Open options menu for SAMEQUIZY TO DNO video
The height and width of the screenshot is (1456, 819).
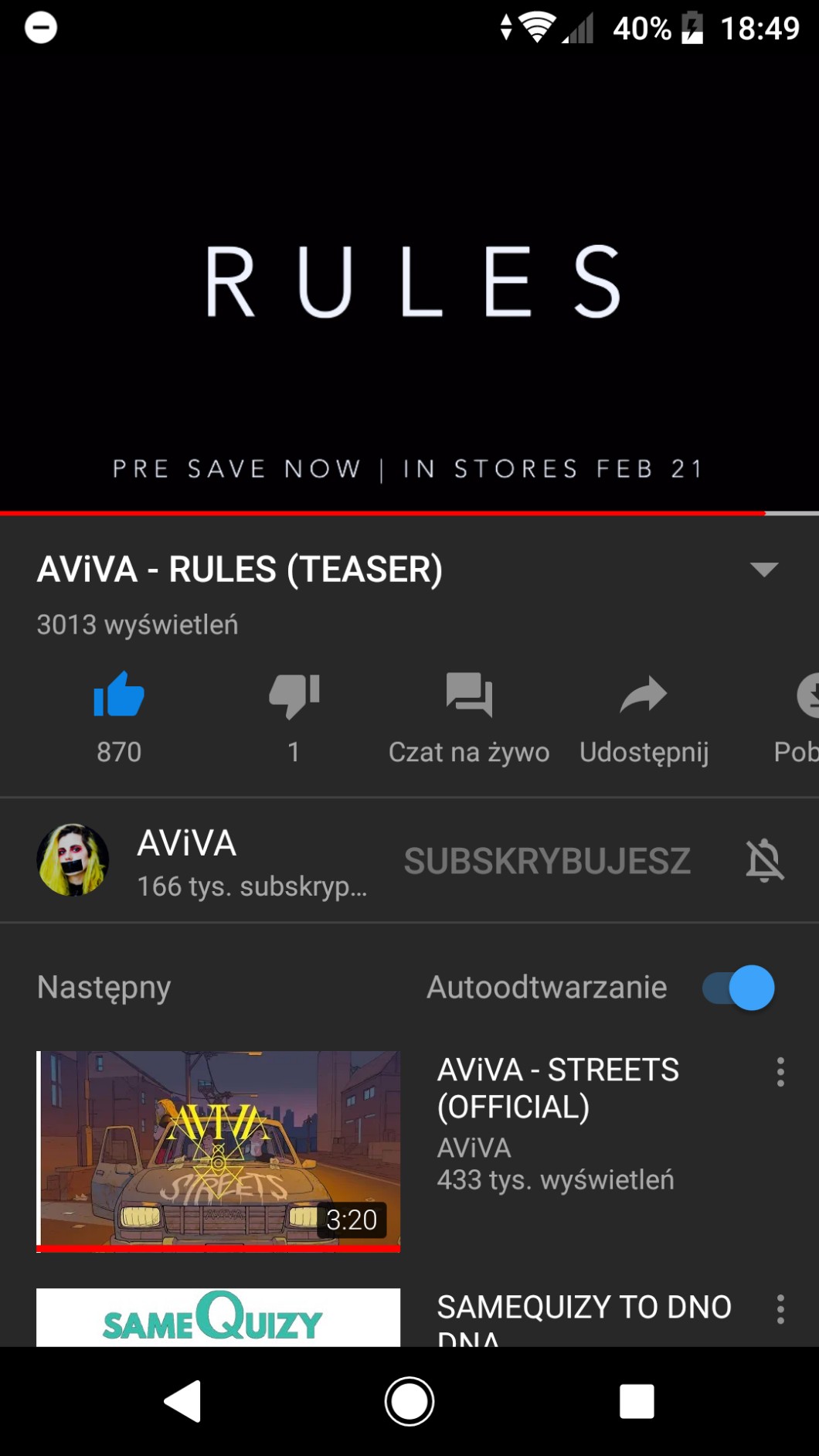pyautogui.click(x=780, y=1309)
